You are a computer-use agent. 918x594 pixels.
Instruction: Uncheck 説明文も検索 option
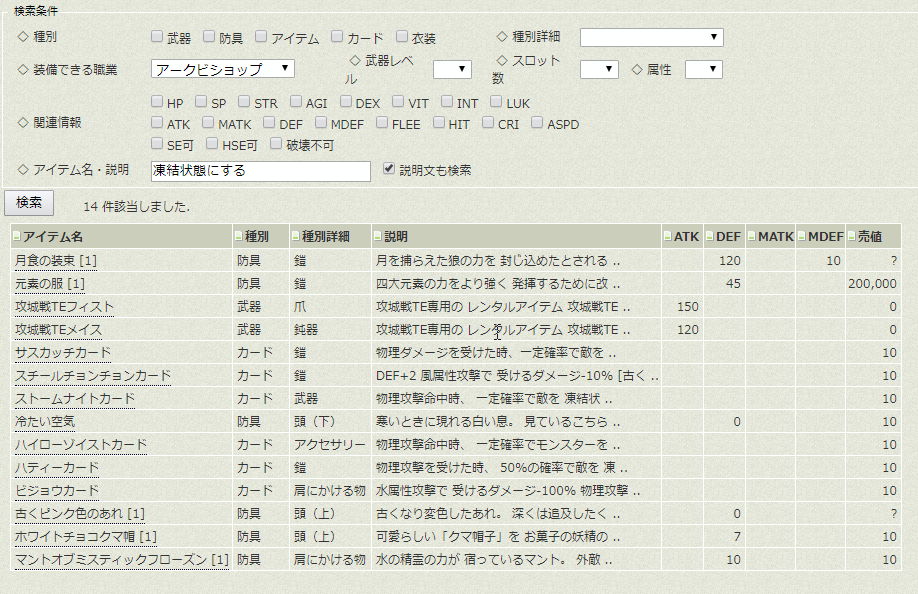pos(389,169)
